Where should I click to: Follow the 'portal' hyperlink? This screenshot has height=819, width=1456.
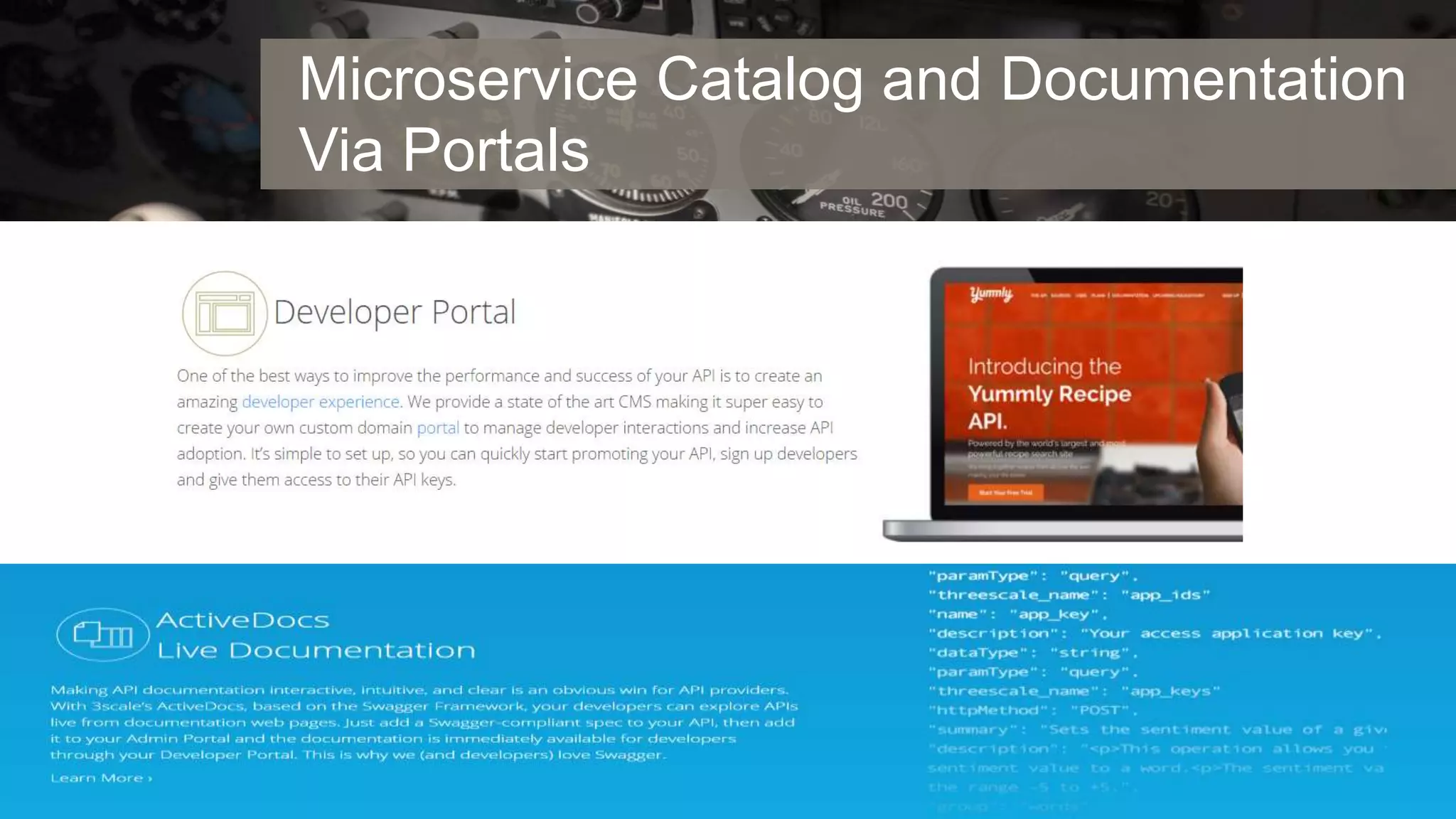coord(438,428)
